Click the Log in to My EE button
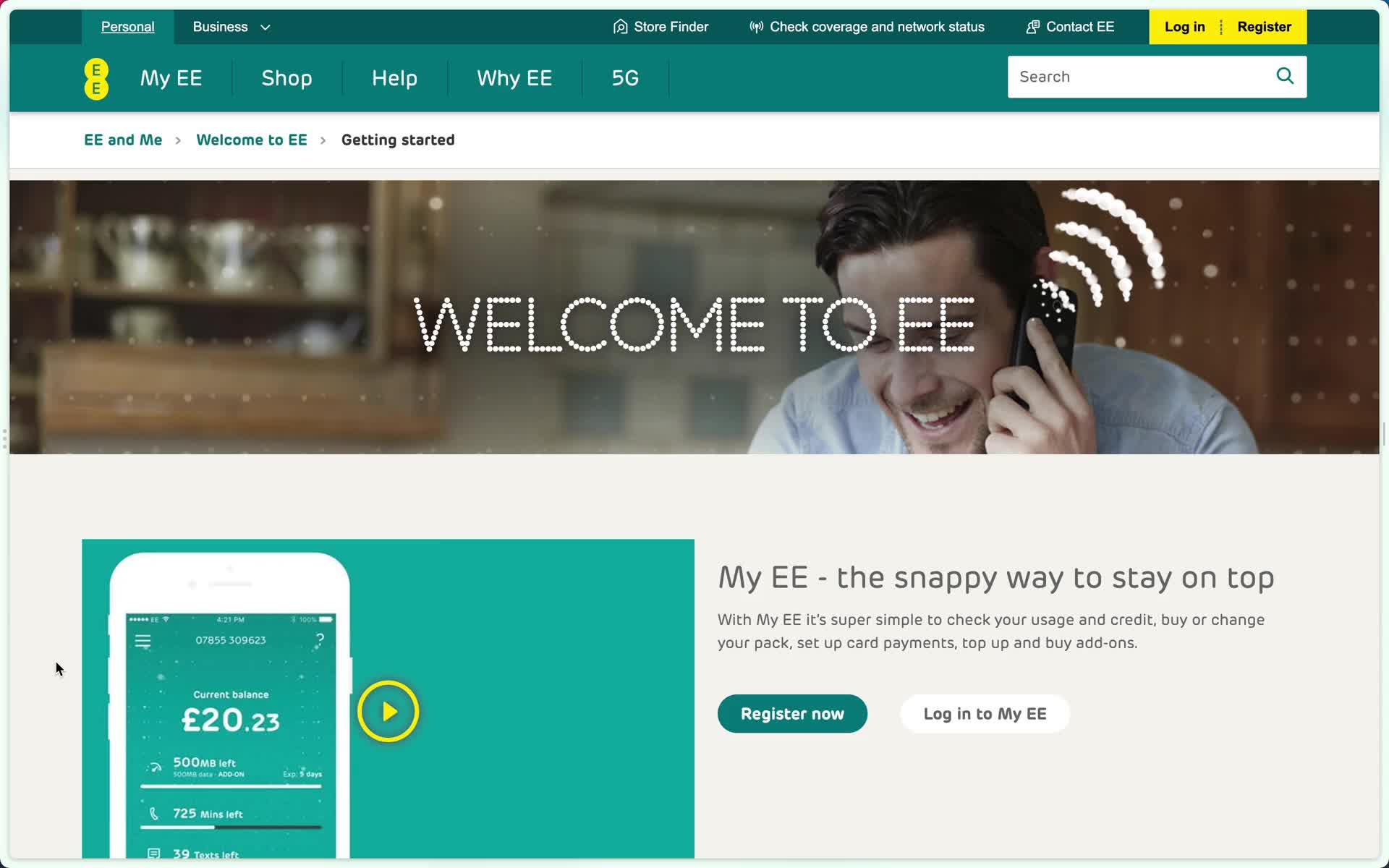The width and height of the screenshot is (1389, 868). click(x=985, y=713)
